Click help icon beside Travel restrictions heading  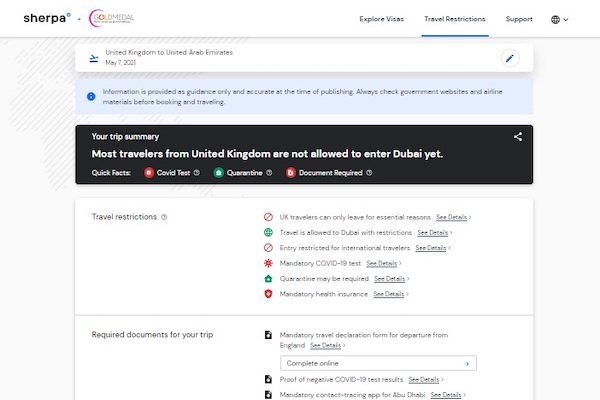[x=164, y=216]
